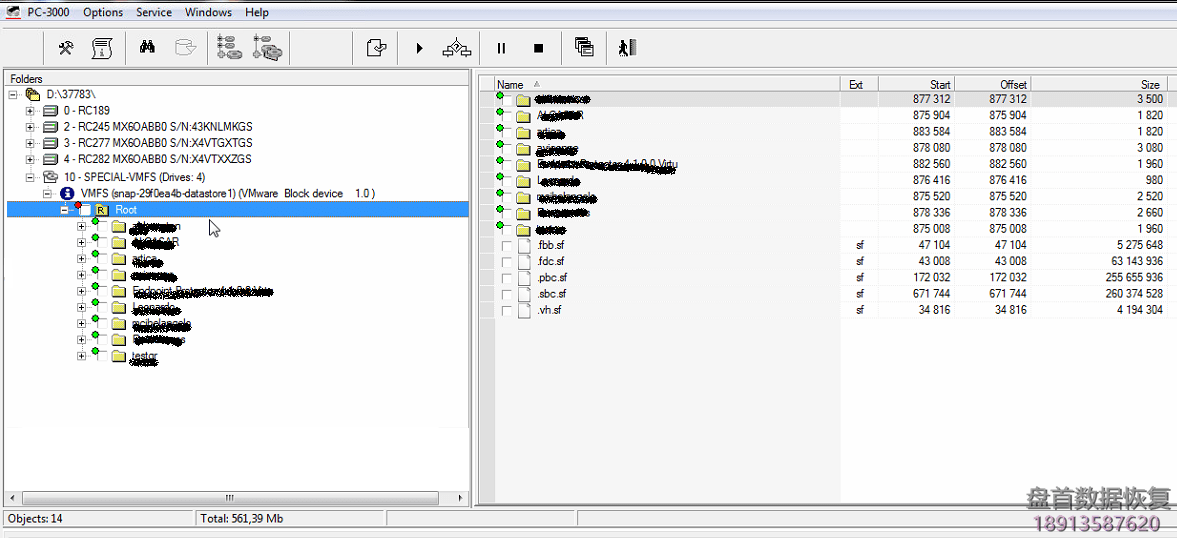Expand the testgr folder in tree
This screenshot has width=1177, height=538.
(82, 356)
